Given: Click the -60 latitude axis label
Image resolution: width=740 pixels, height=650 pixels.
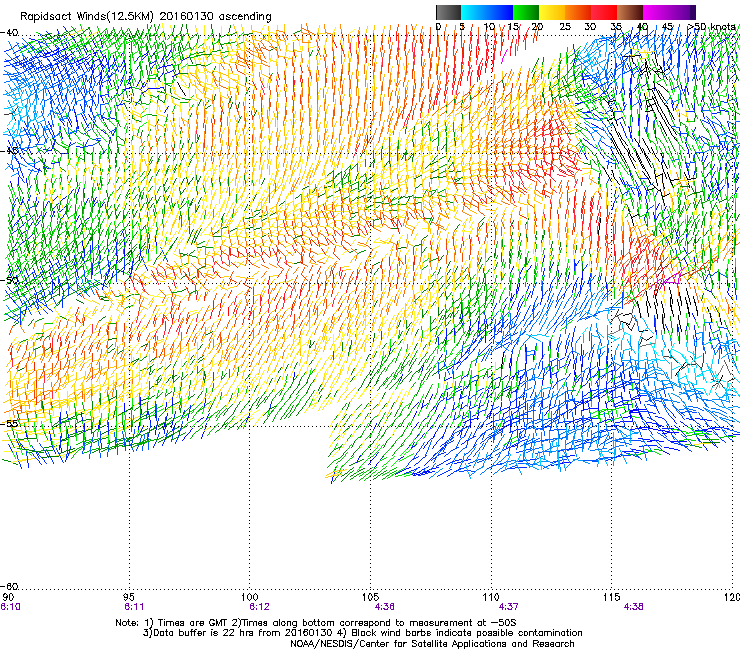Looking at the screenshot, I should [9, 586].
